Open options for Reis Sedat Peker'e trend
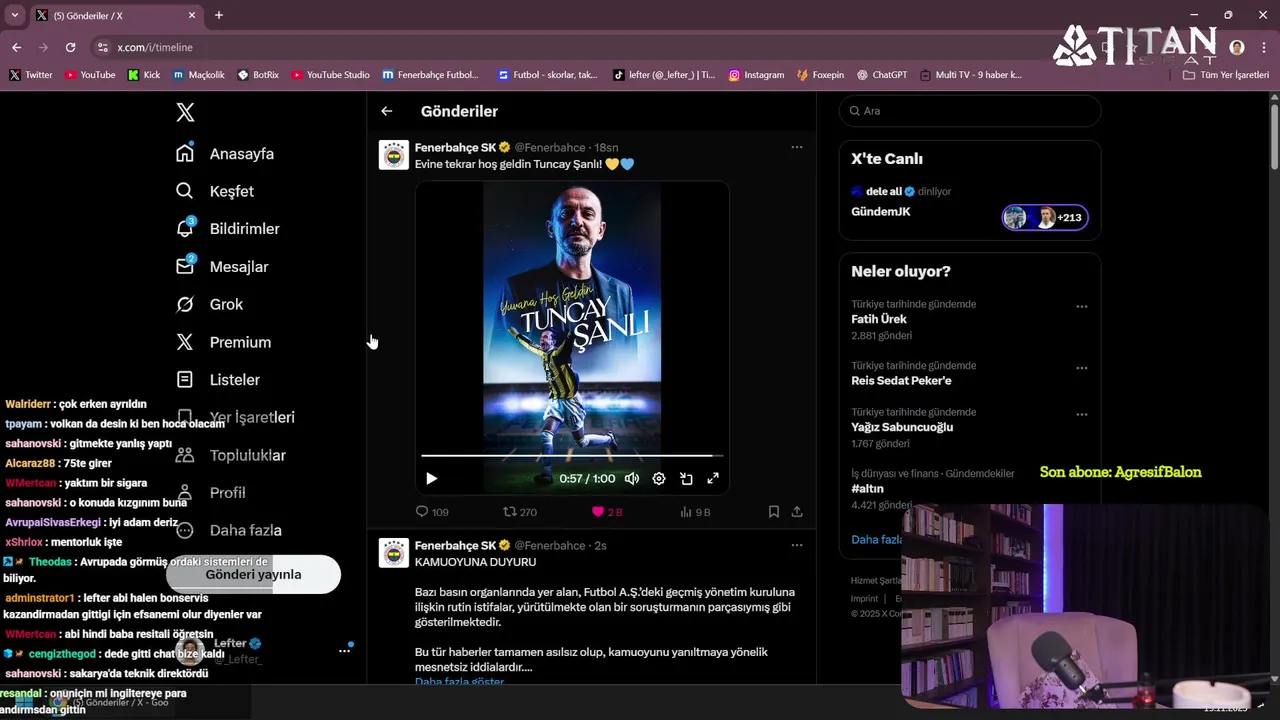The width and height of the screenshot is (1280, 720). pos(1082,368)
